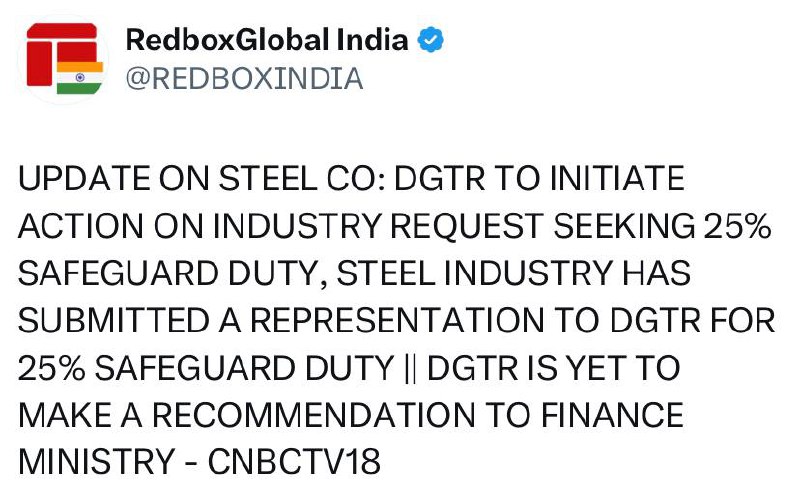Click the Indian flag in the avatar
800x489 pixels.
click(80, 78)
